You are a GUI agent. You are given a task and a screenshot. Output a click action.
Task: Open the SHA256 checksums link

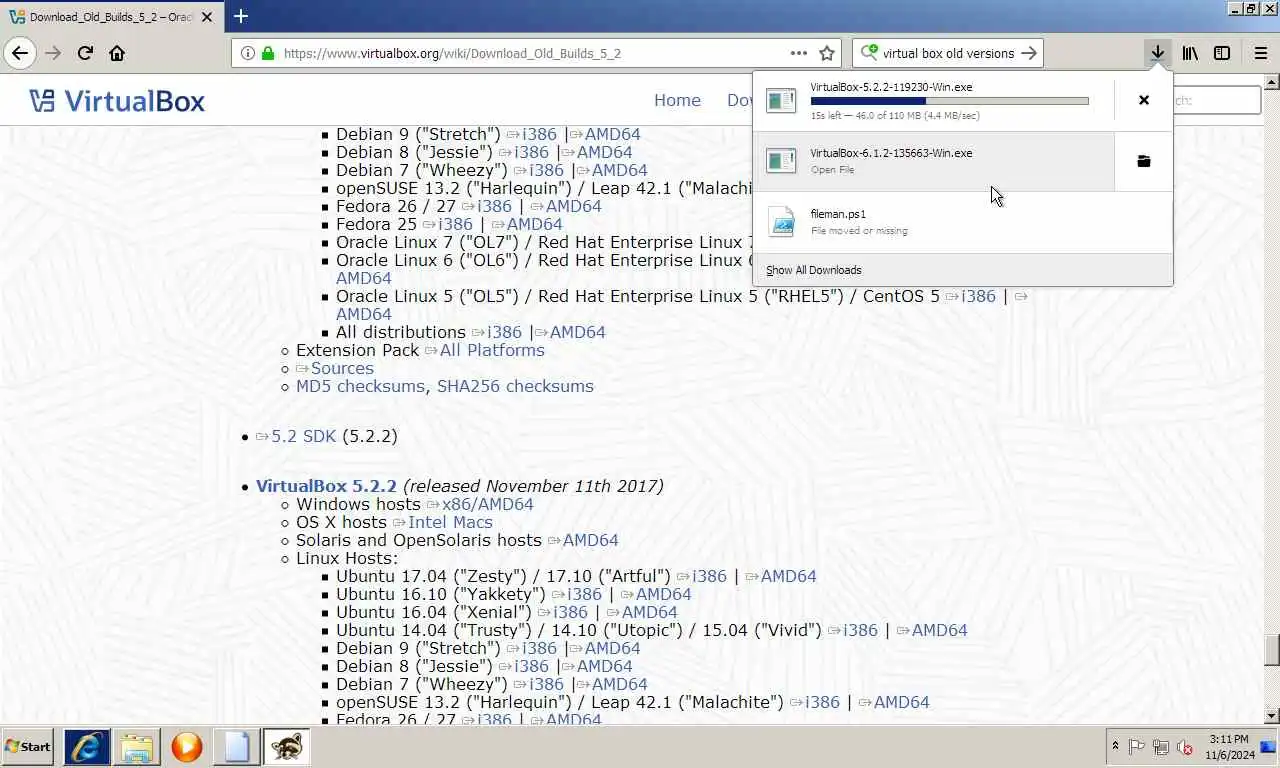(515, 386)
